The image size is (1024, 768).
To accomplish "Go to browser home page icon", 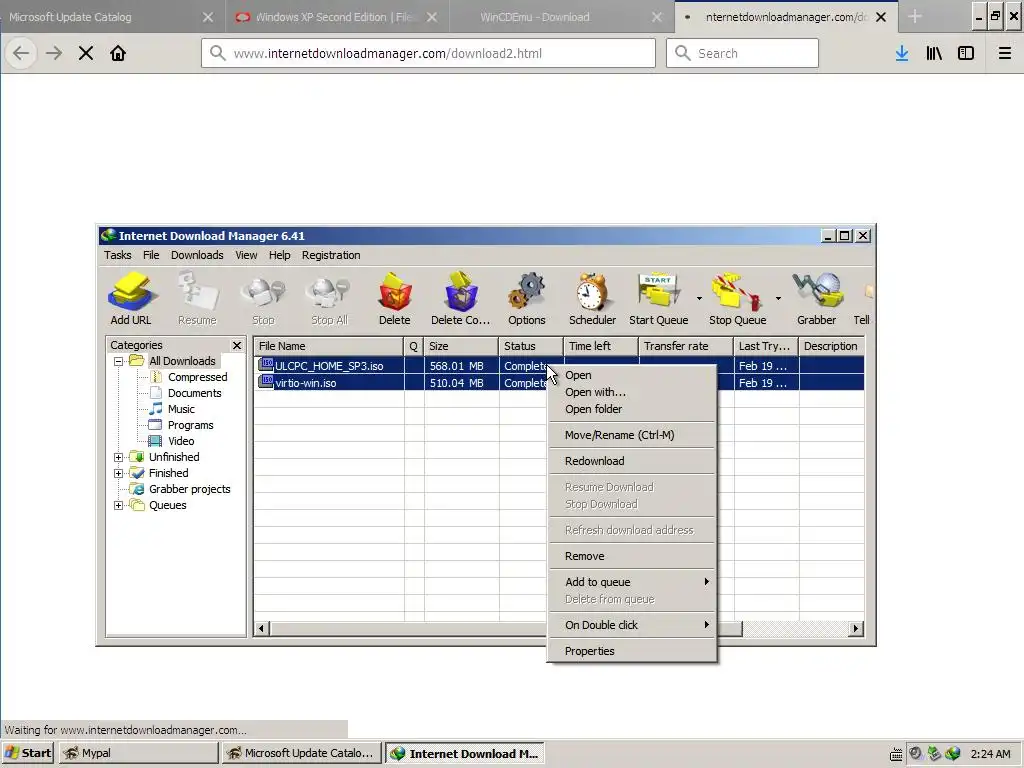I will pyautogui.click(x=118, y=53).
